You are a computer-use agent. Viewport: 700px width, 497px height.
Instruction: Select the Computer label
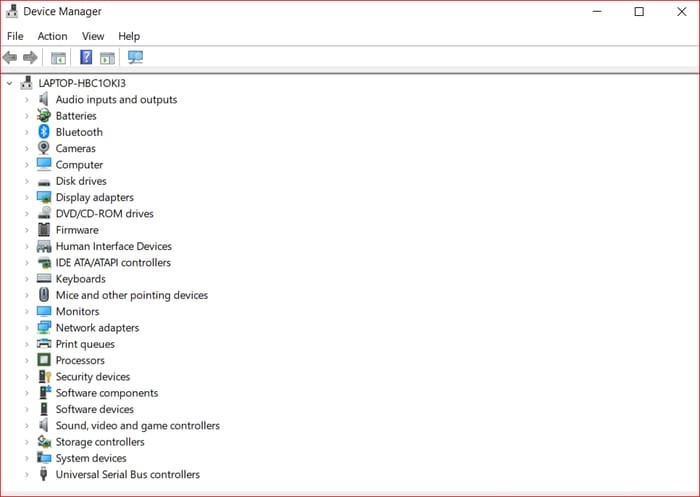79,165
